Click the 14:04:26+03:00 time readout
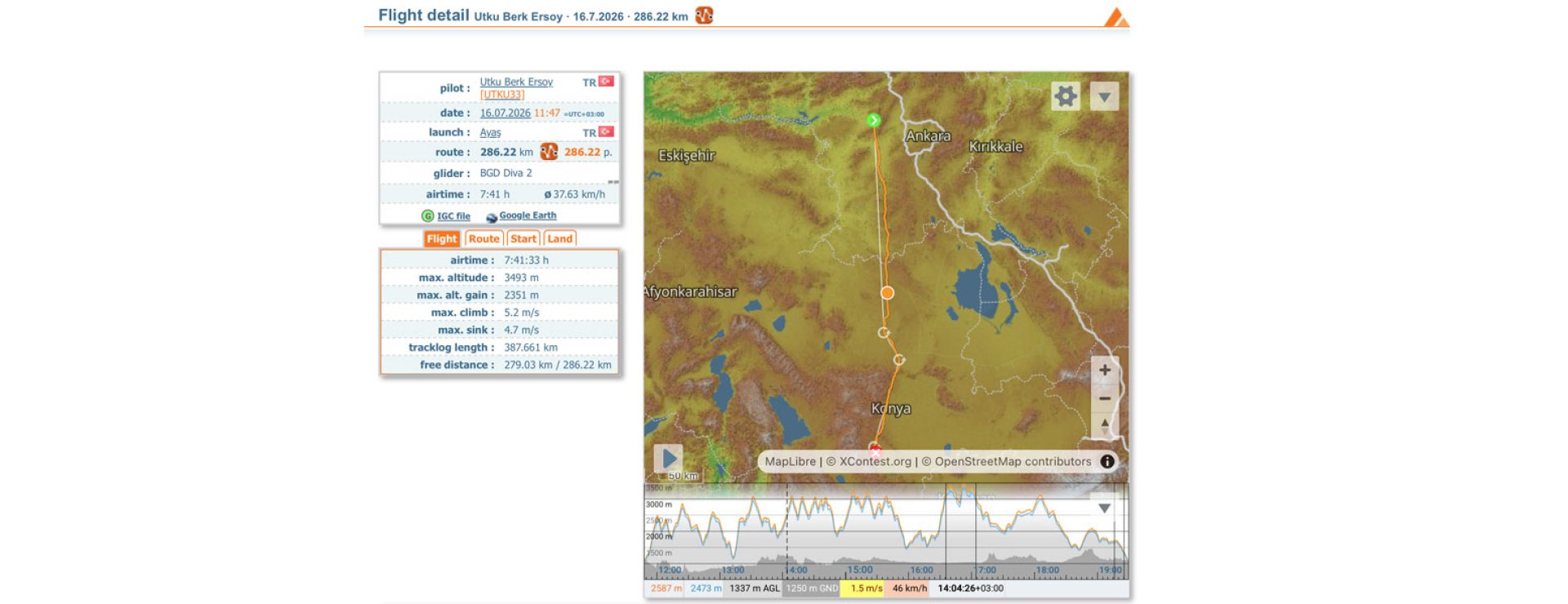Screen dimensions: 1568x604 tap(970, 588)
